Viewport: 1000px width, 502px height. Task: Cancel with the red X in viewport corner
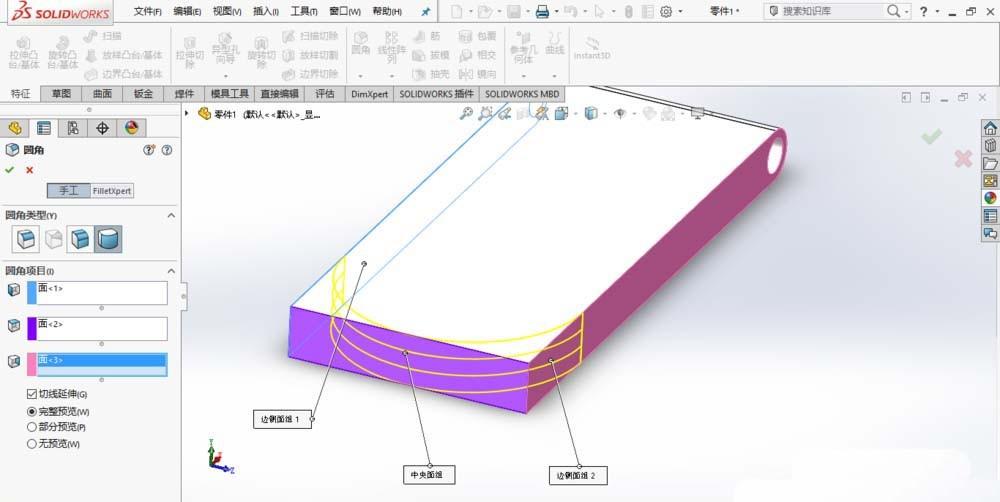tap(963, 159)
